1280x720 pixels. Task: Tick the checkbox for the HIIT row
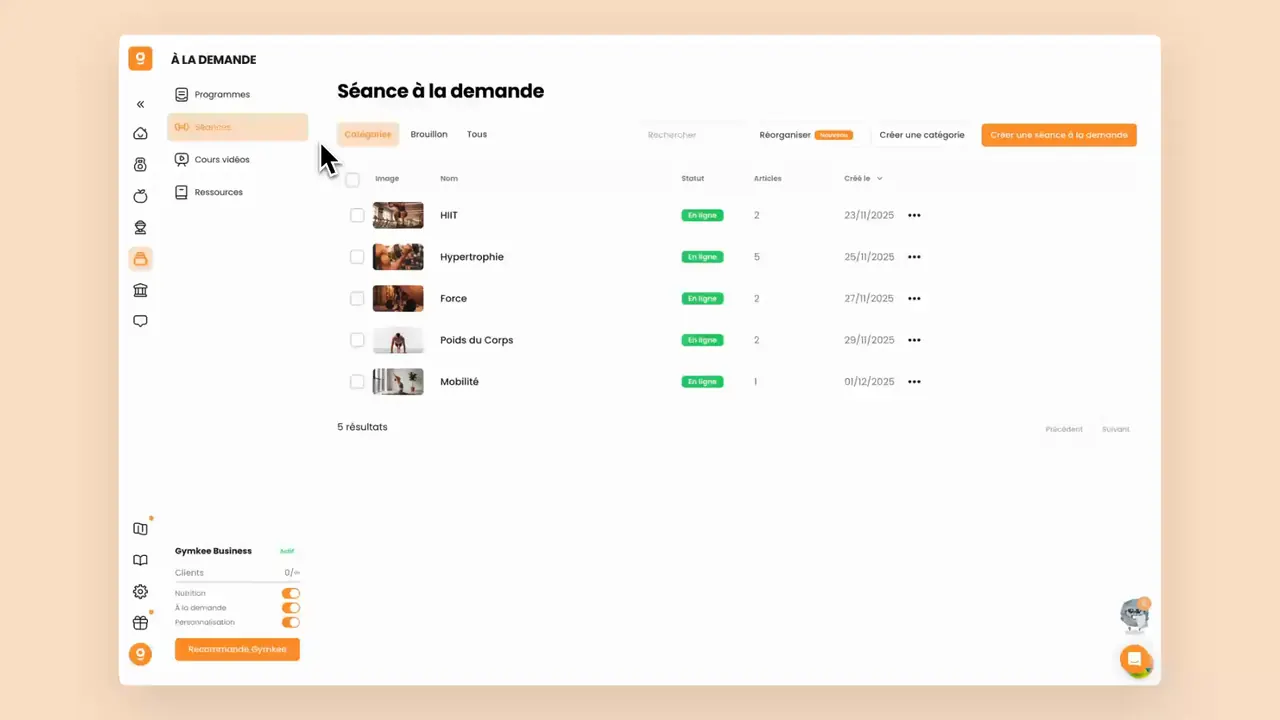pos(357,215)
